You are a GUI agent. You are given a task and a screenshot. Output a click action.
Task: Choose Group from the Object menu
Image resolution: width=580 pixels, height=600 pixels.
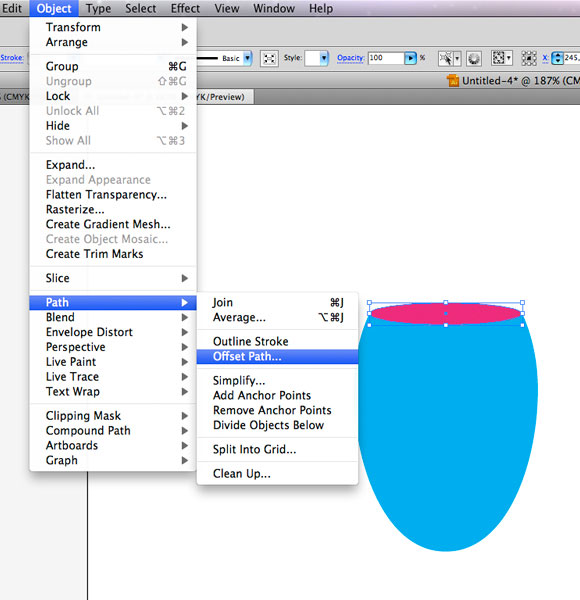(x=113, y=66)
